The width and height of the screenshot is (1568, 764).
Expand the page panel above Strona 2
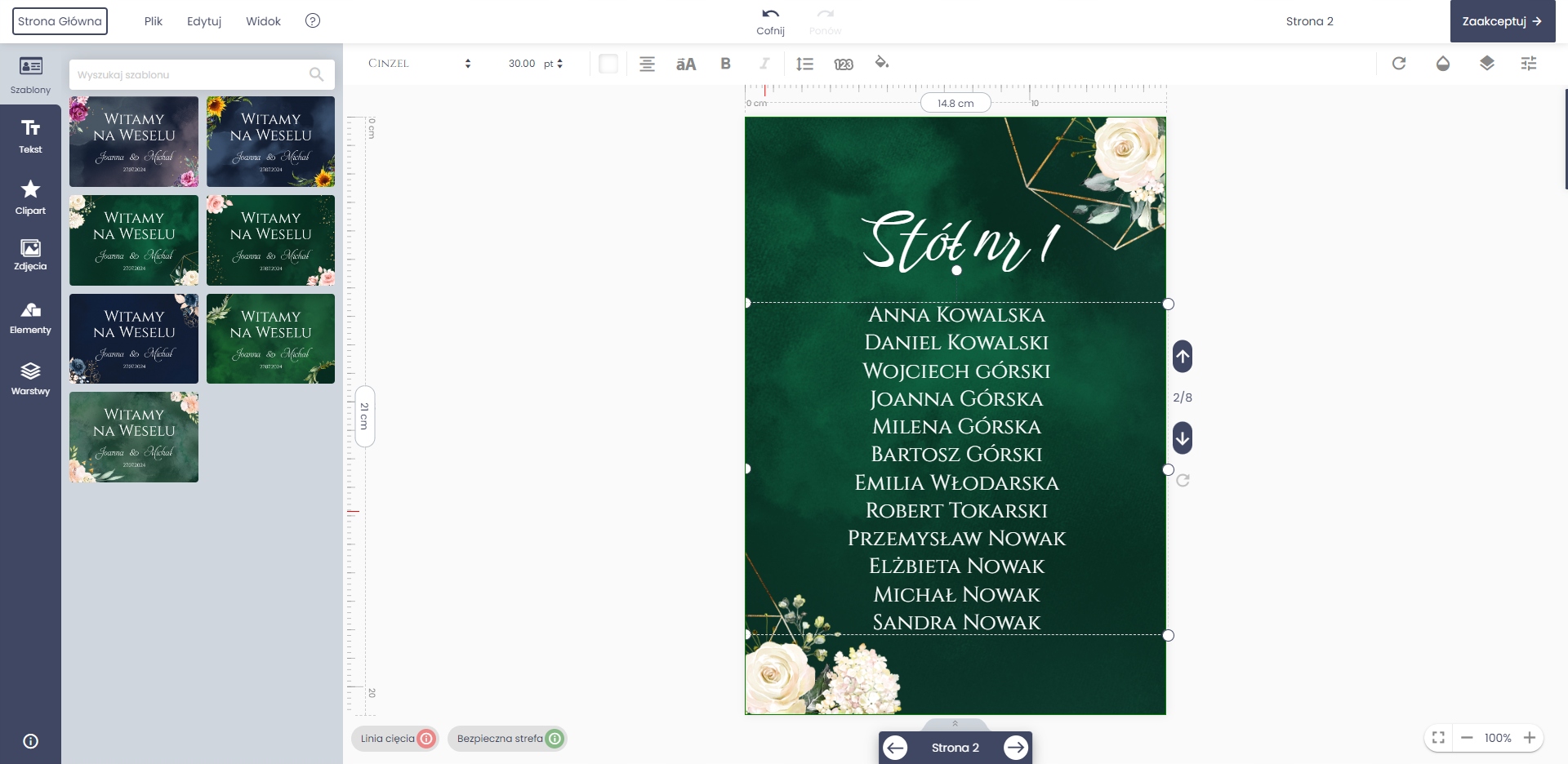coord(955,724)
